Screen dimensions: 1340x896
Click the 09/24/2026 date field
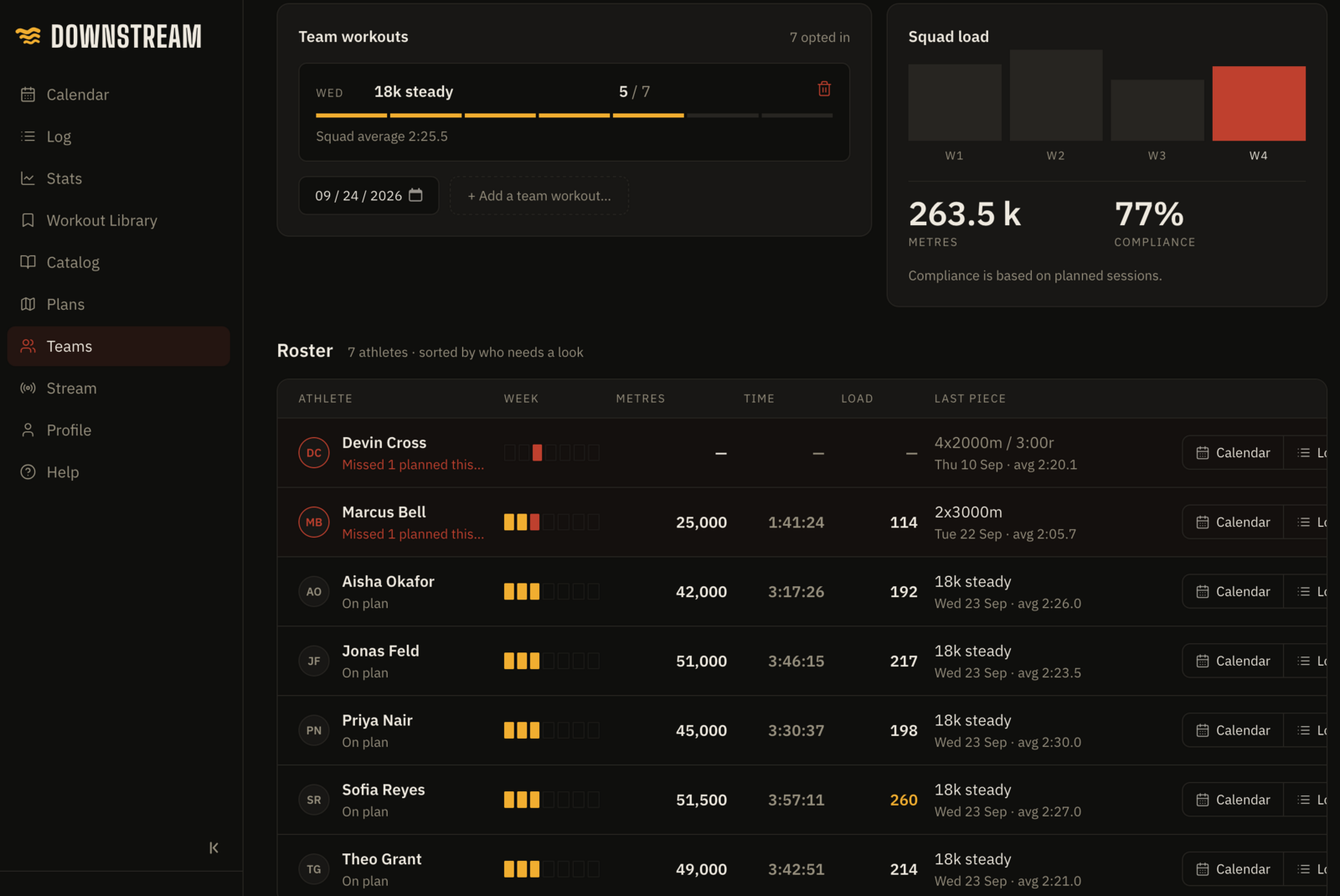tap(368, 195)
